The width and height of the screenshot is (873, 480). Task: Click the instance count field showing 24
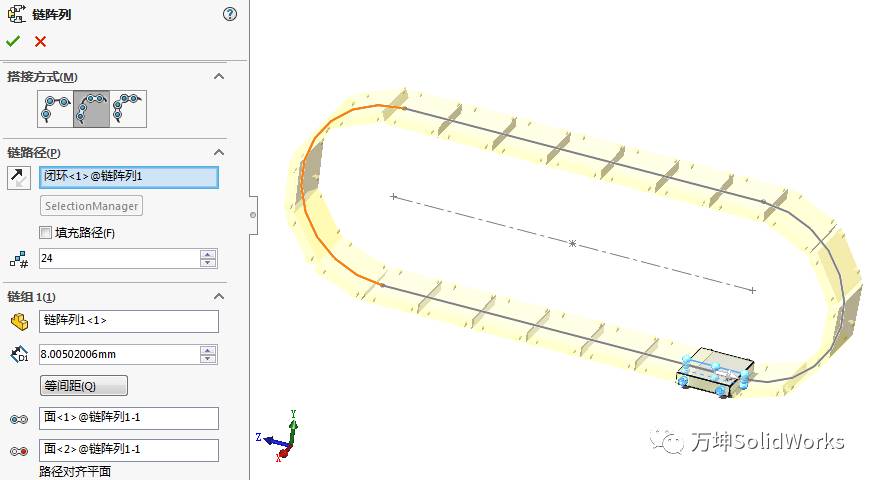(119, 258)
